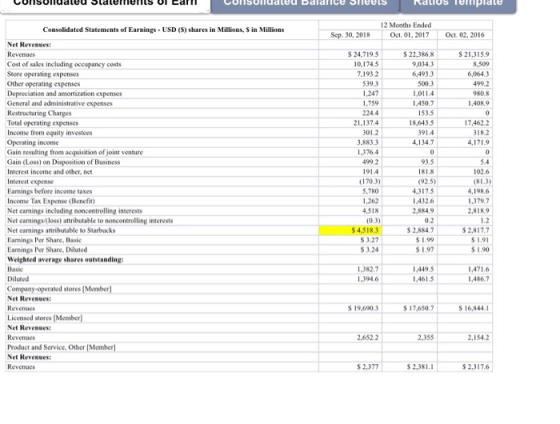Click 'Earnings before income taxes' label
Screen dimensions: 560x424
pos(50,191)
